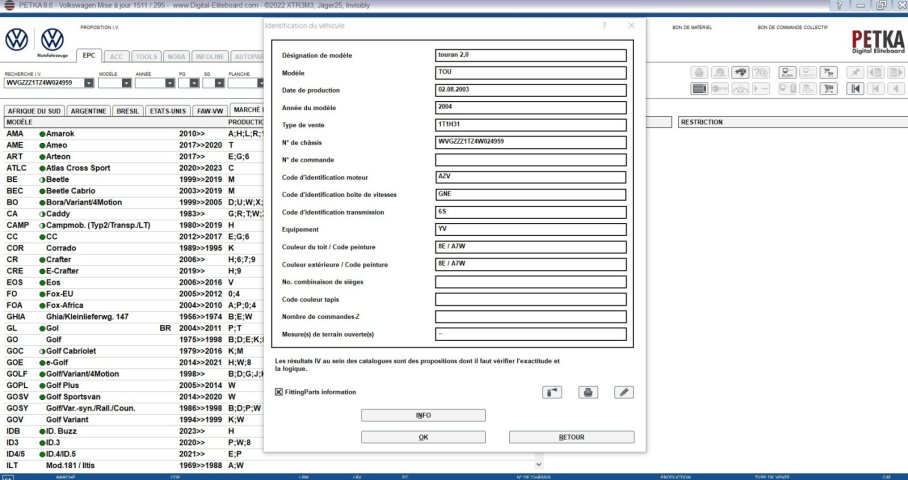Click the pencil edit icon in the dialog
The width and height of the screenshot is (908, 480).
(x=624, y=392)
